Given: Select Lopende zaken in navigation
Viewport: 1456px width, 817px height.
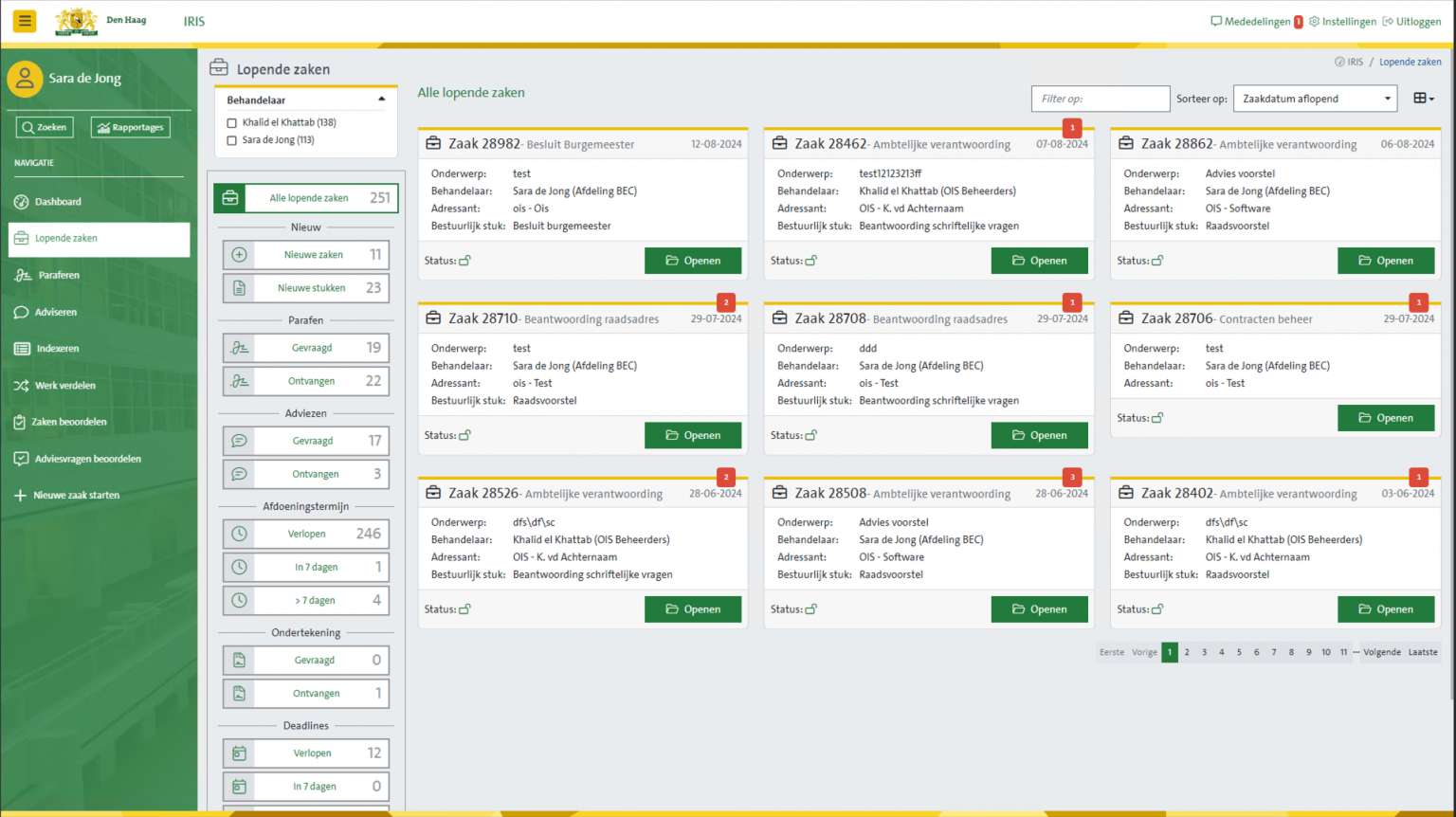Looking at the screenshot, I should (99, 239).
